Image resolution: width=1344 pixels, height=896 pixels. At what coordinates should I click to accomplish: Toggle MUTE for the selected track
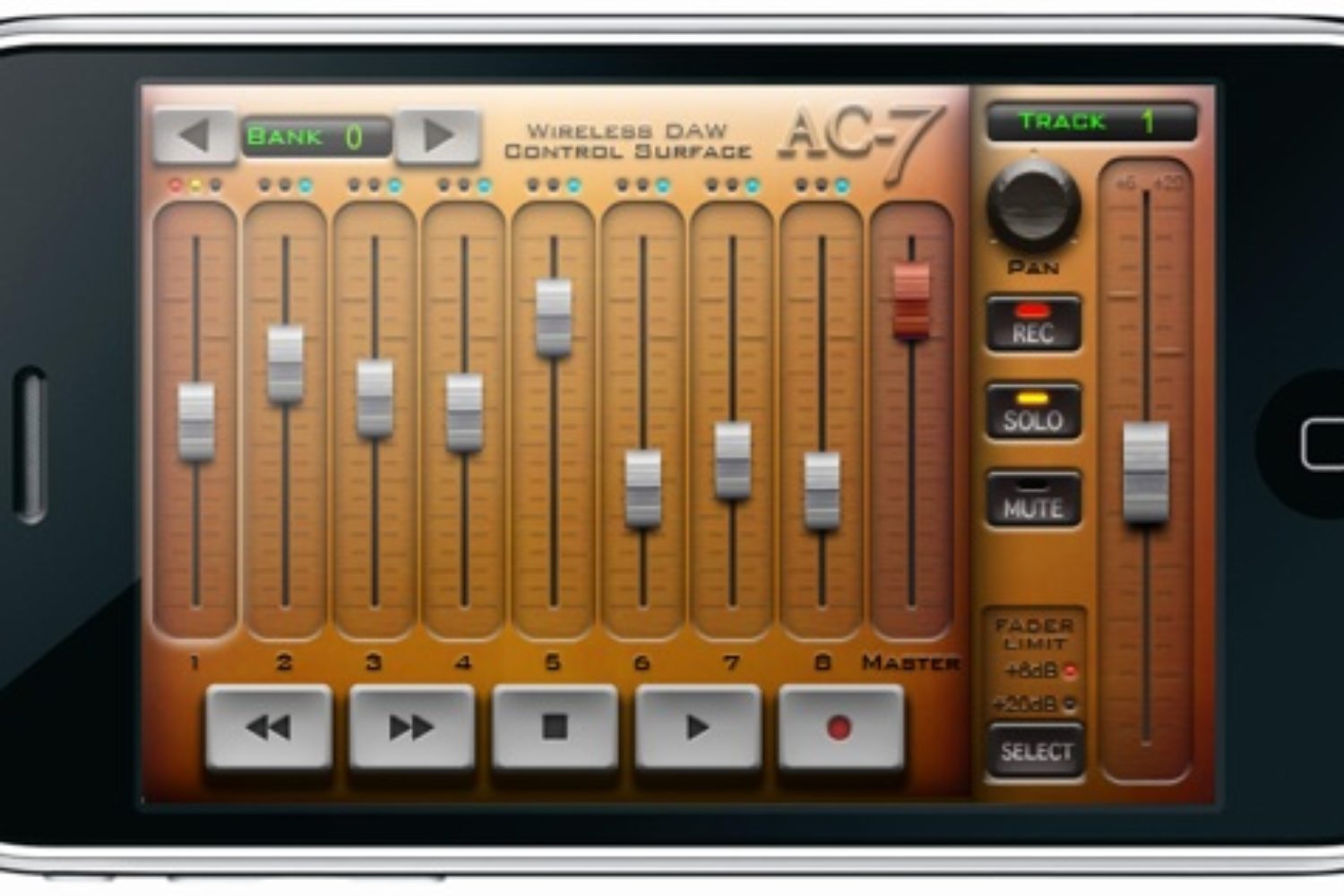point(1033,500)
